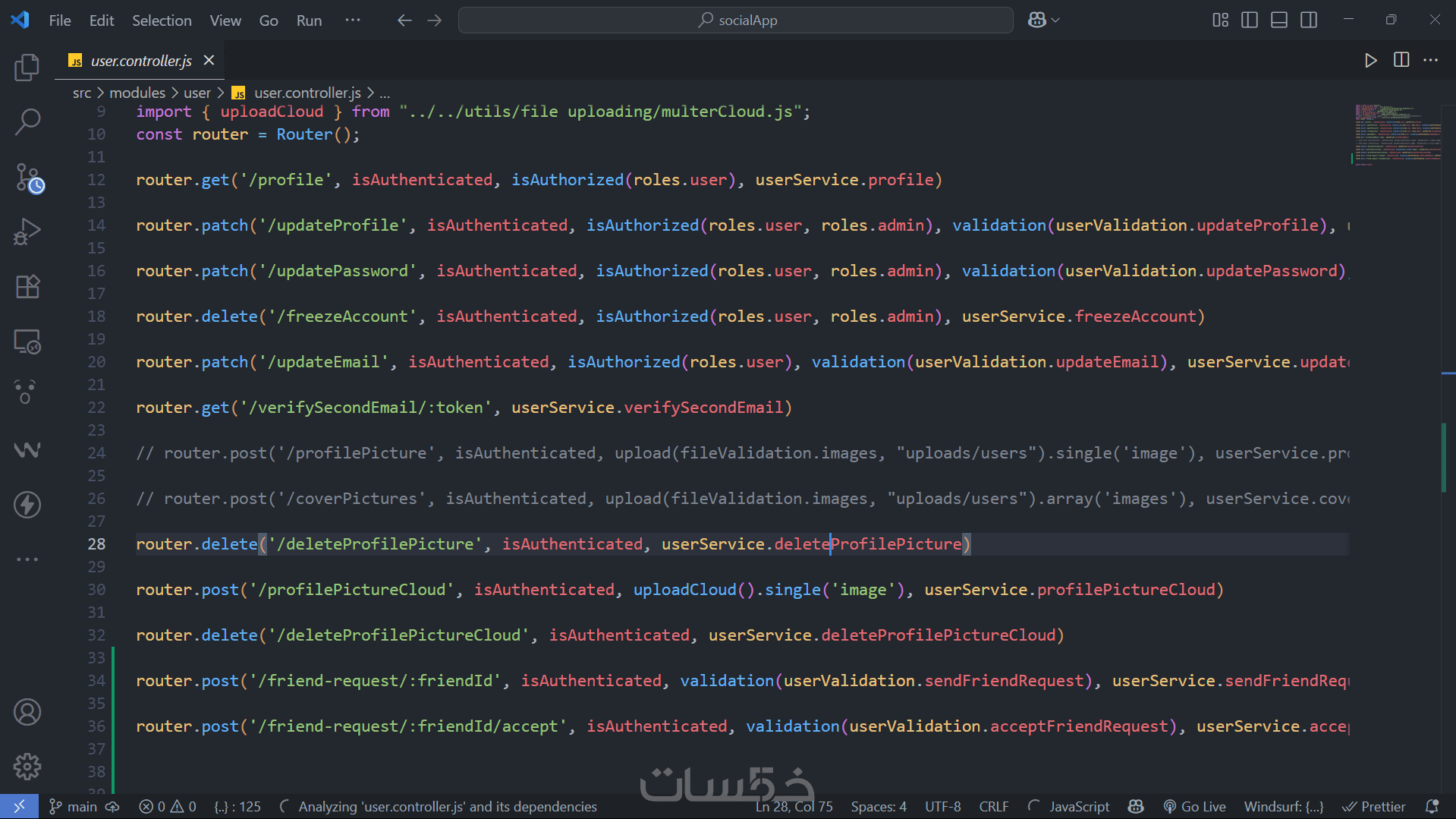Run the current file
Image resolution: width=1456 pixels, height=819 pixels.
[x=1370, y=60]
